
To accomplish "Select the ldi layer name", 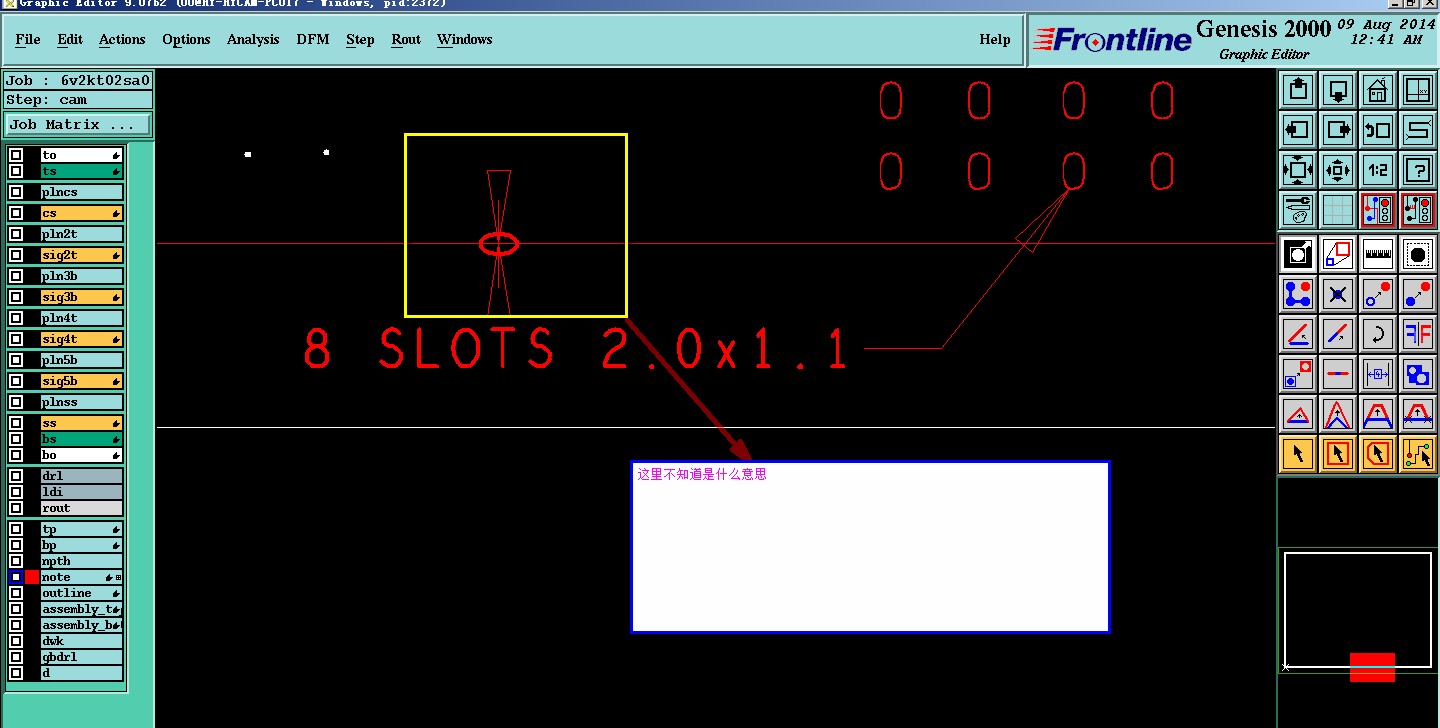I will [x=82, y=492].
